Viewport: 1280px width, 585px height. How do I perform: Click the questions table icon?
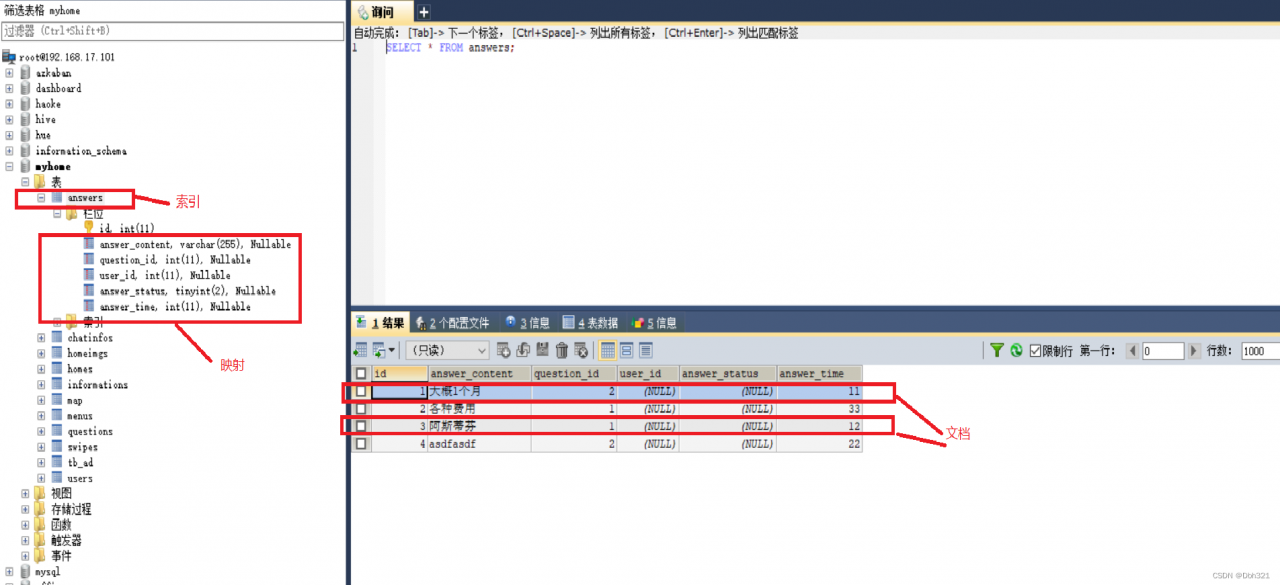[57, 432]
